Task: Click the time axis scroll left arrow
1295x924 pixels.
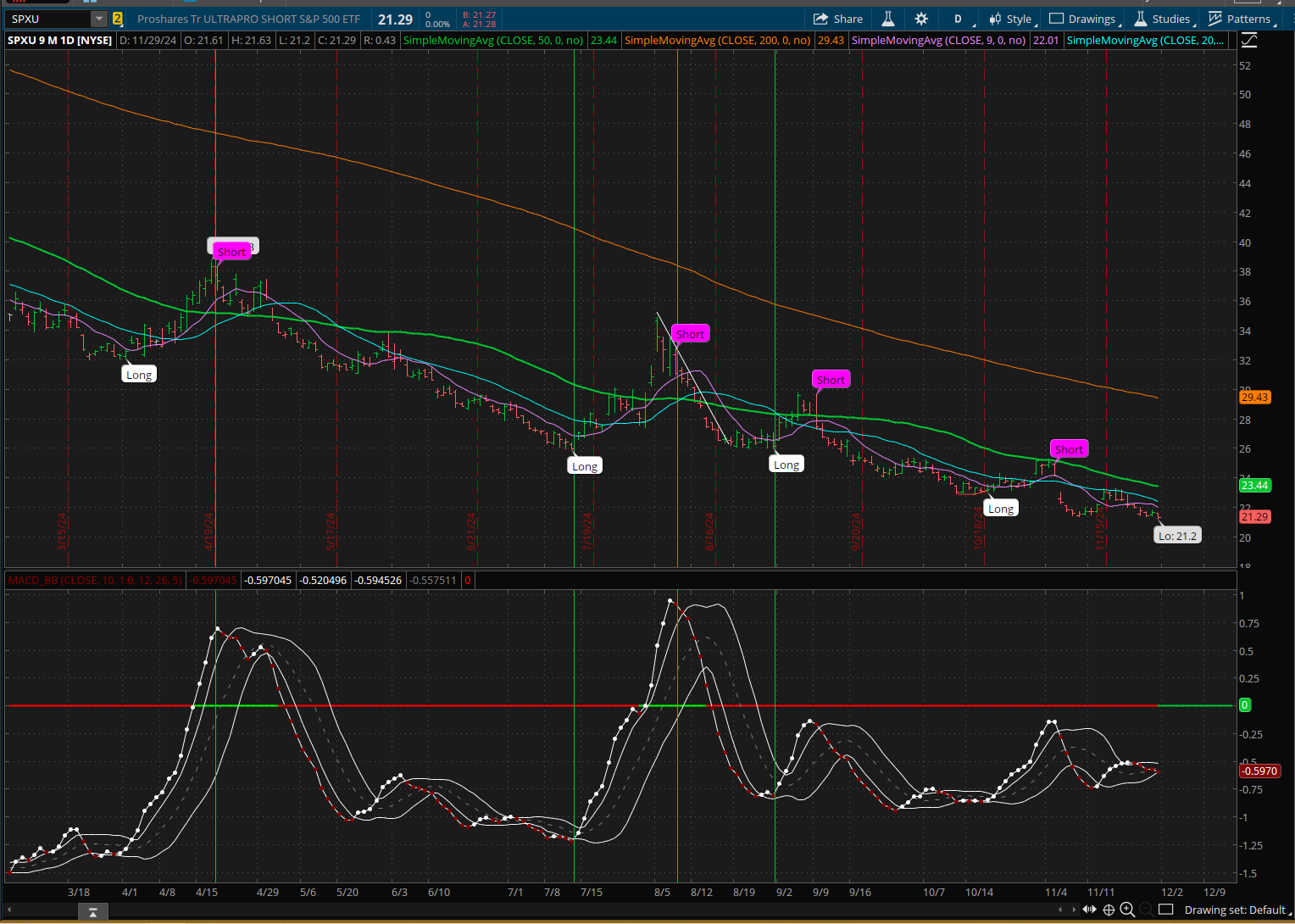Action: [x=8, y=910]
